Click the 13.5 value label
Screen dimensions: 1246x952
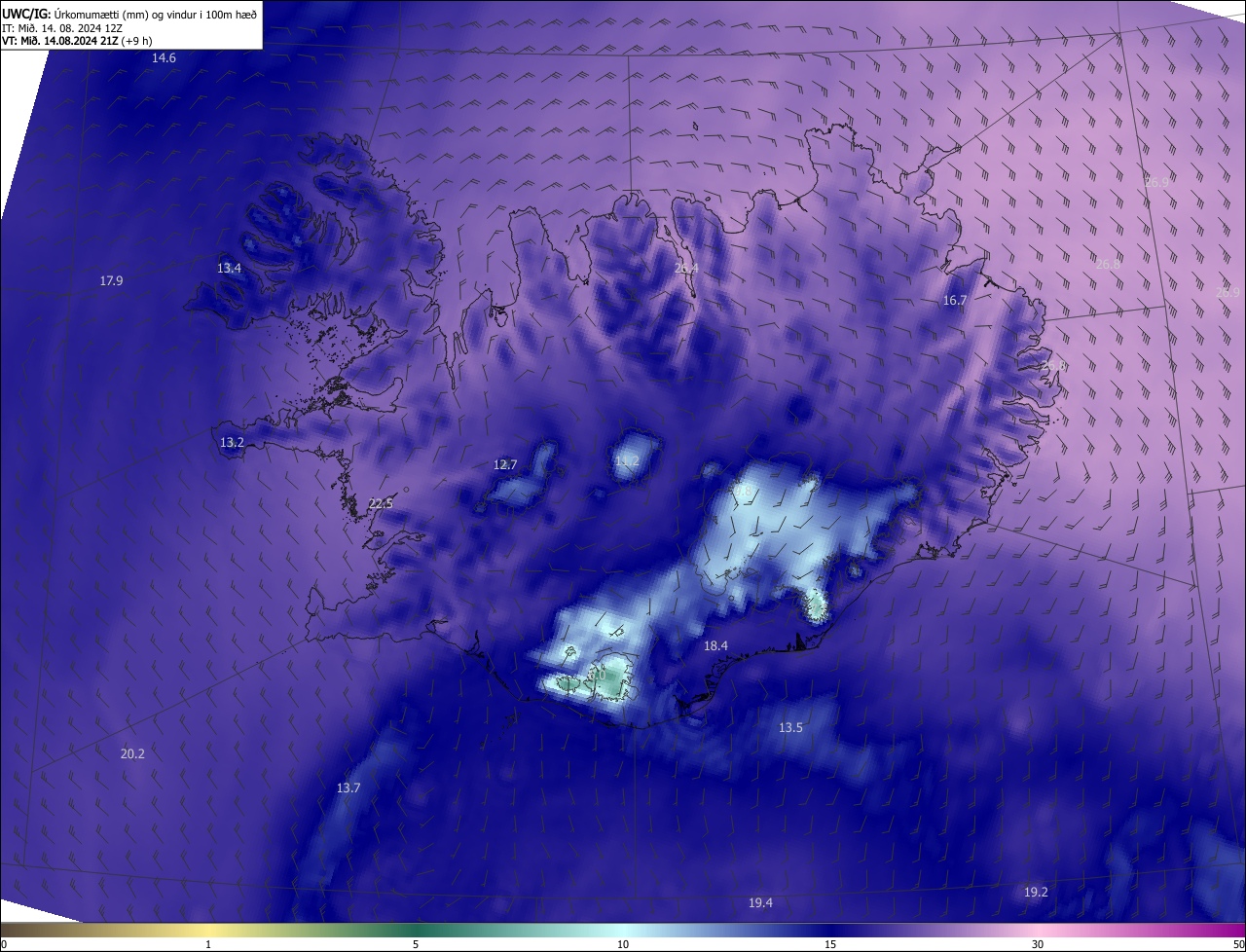pos(790,727)
